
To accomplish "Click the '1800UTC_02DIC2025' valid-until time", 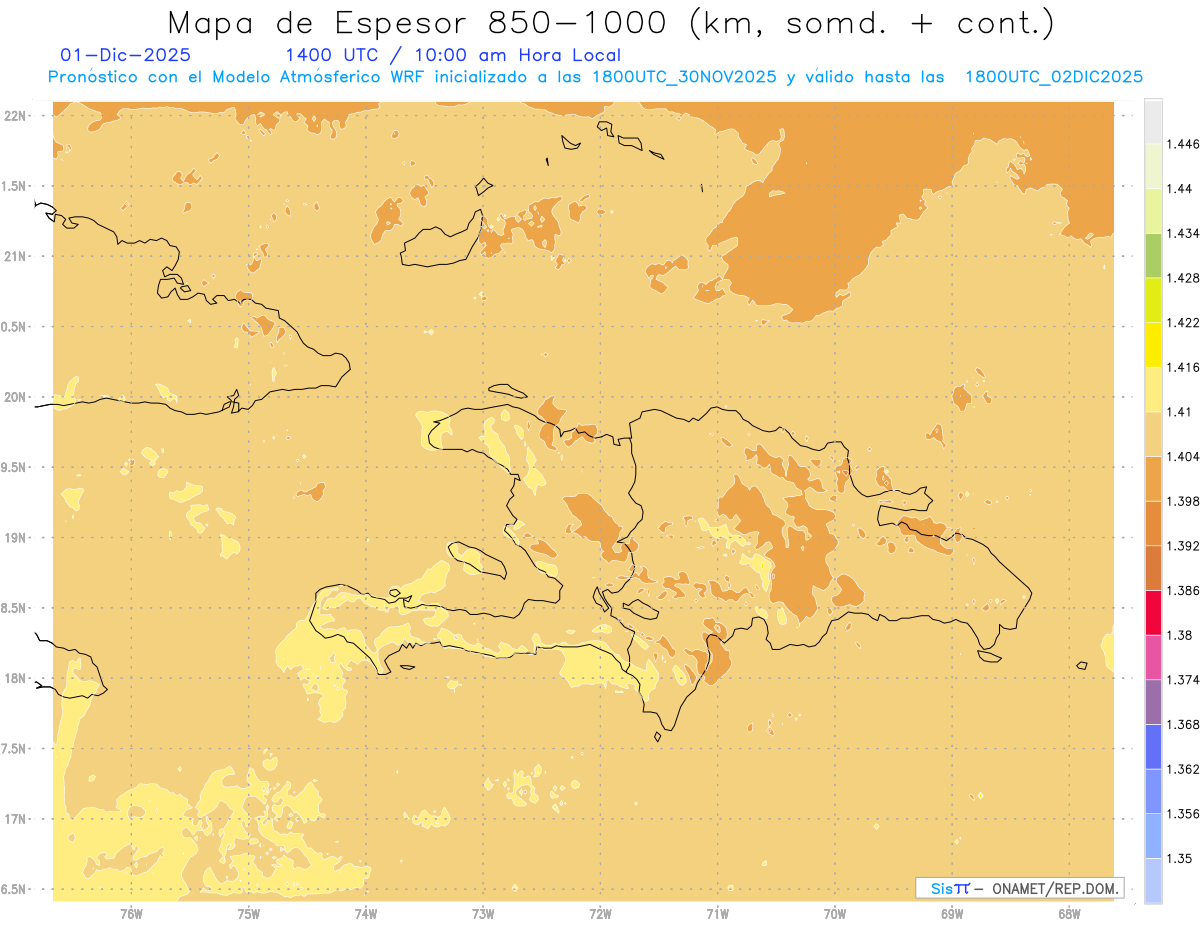I will coord(1054,77).
